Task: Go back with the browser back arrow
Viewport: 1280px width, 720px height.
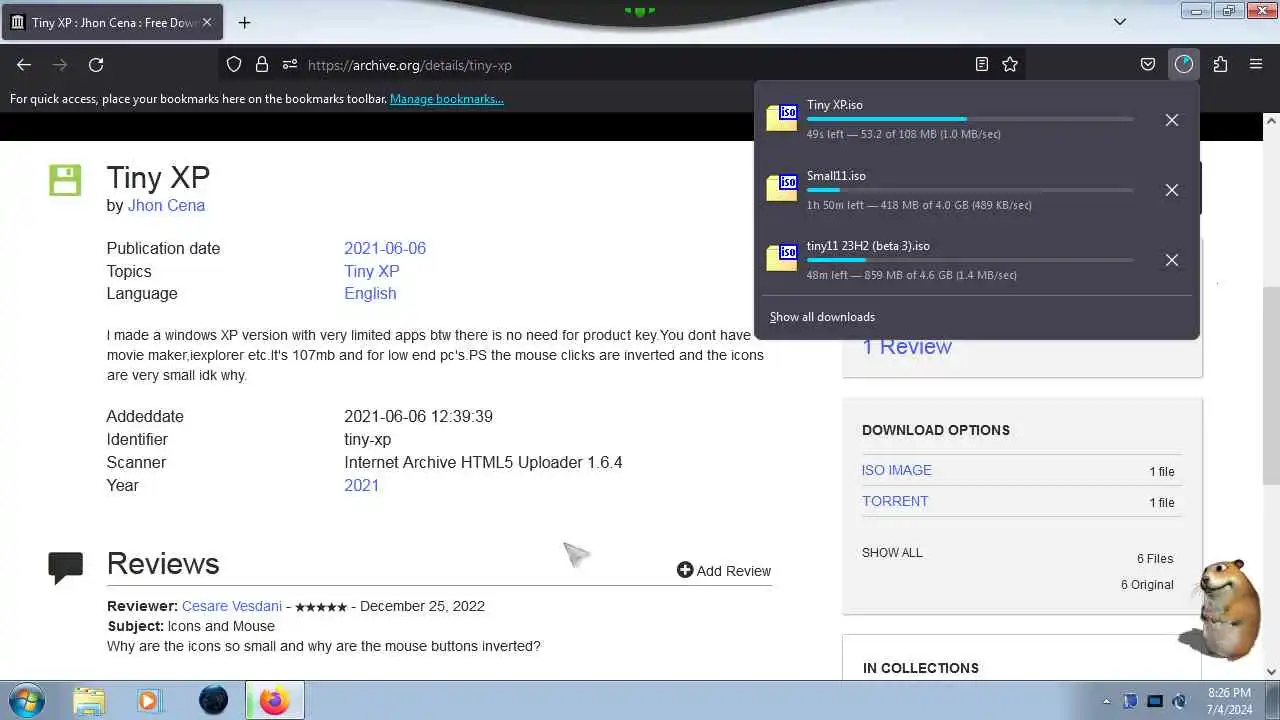Action: click(24, 64)
